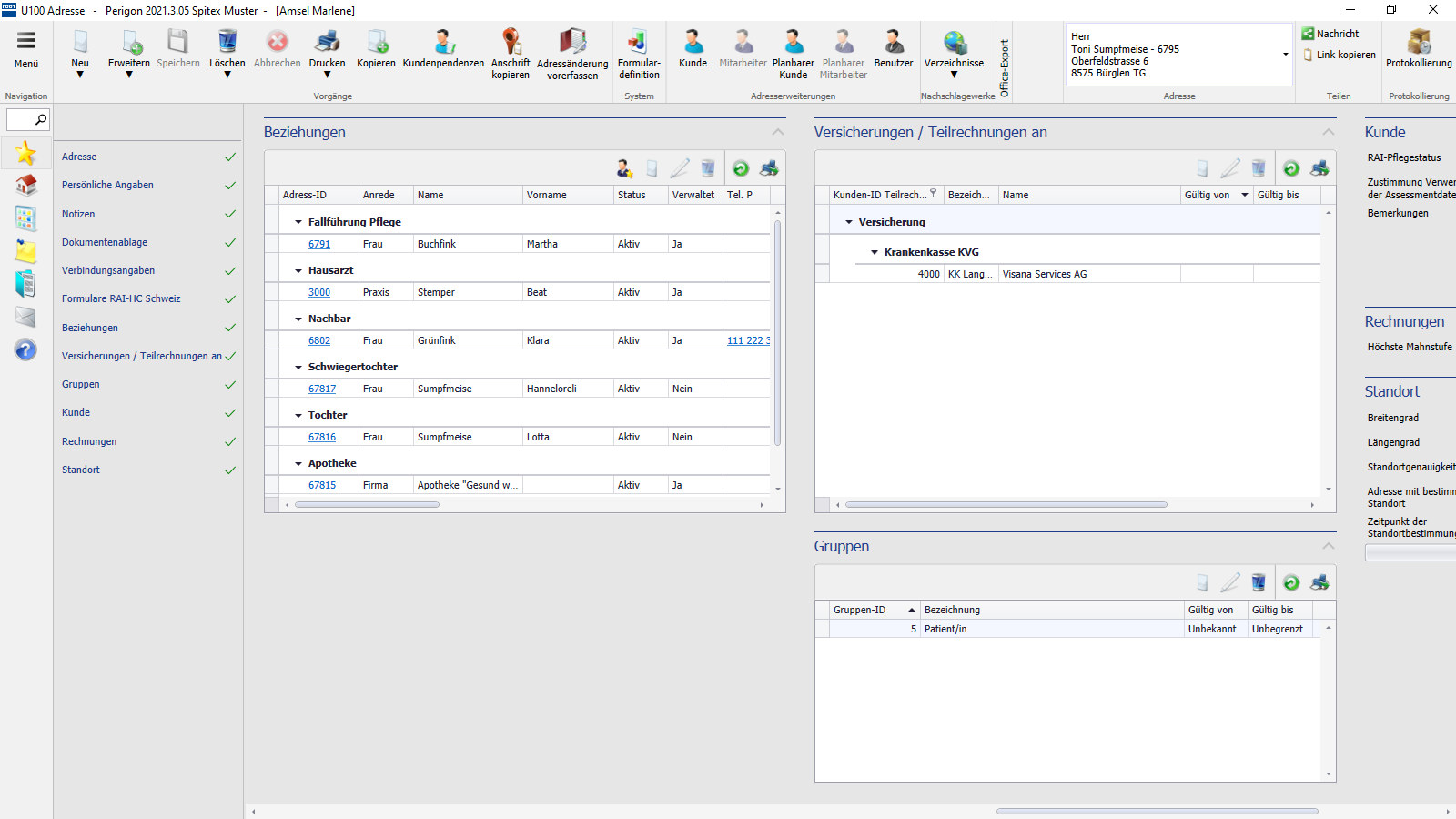Delete entry icon in Gruppen panel
This screenshot has height=819, width=1456.
(1258, 582)
